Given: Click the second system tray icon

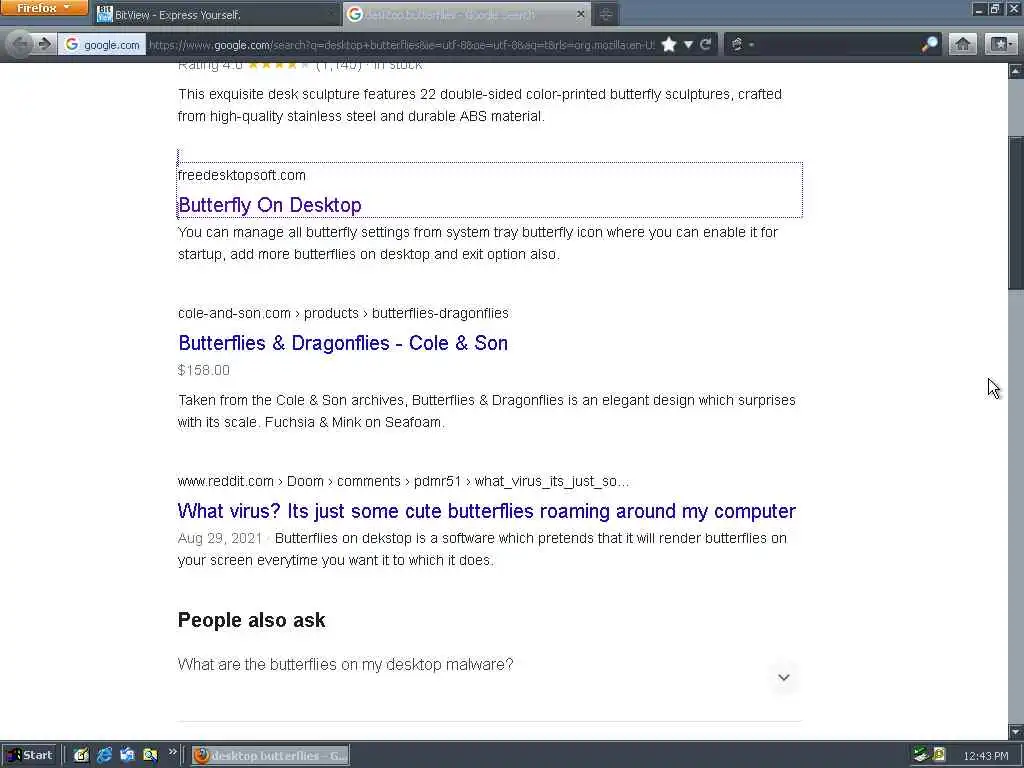Looking at the screenshot, I should pyautogui.click(x=939, y=755).
